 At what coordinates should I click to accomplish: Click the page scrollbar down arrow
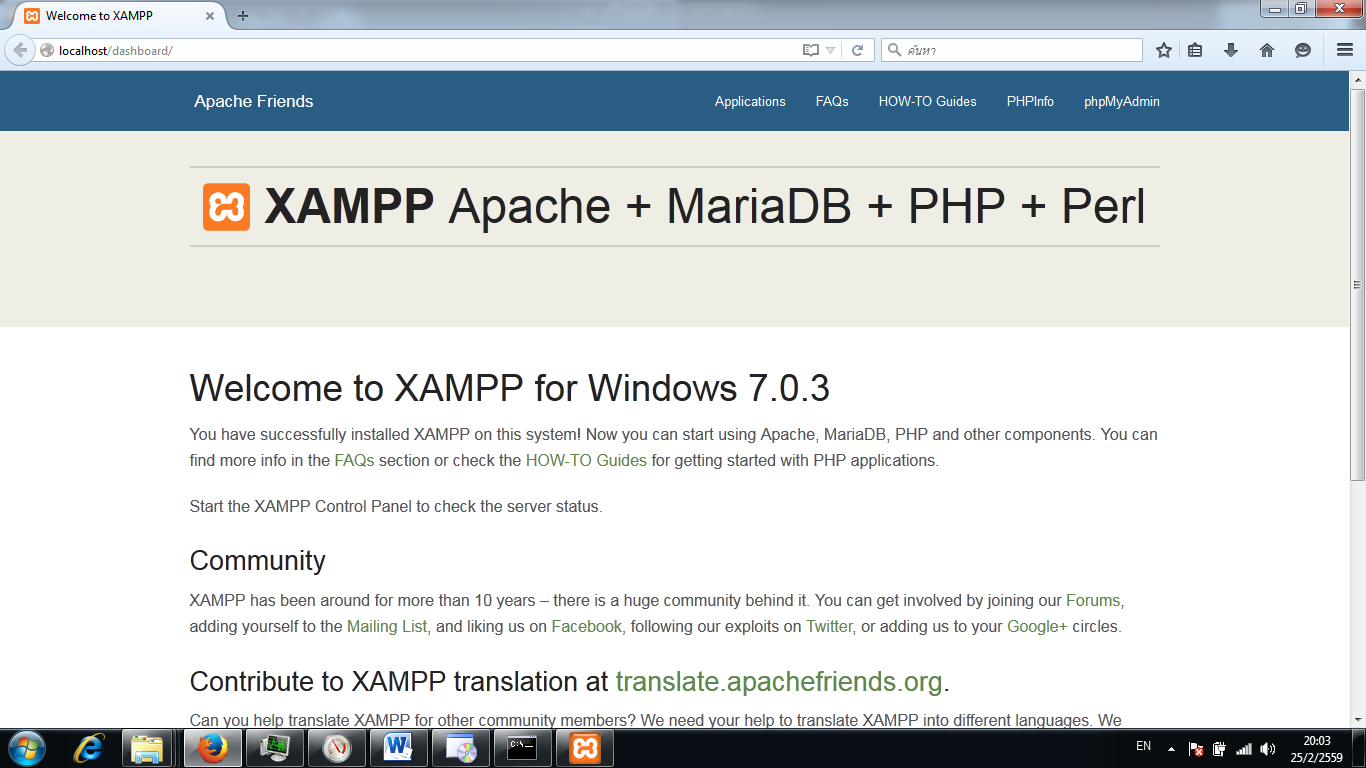(x=1357, y=719)
